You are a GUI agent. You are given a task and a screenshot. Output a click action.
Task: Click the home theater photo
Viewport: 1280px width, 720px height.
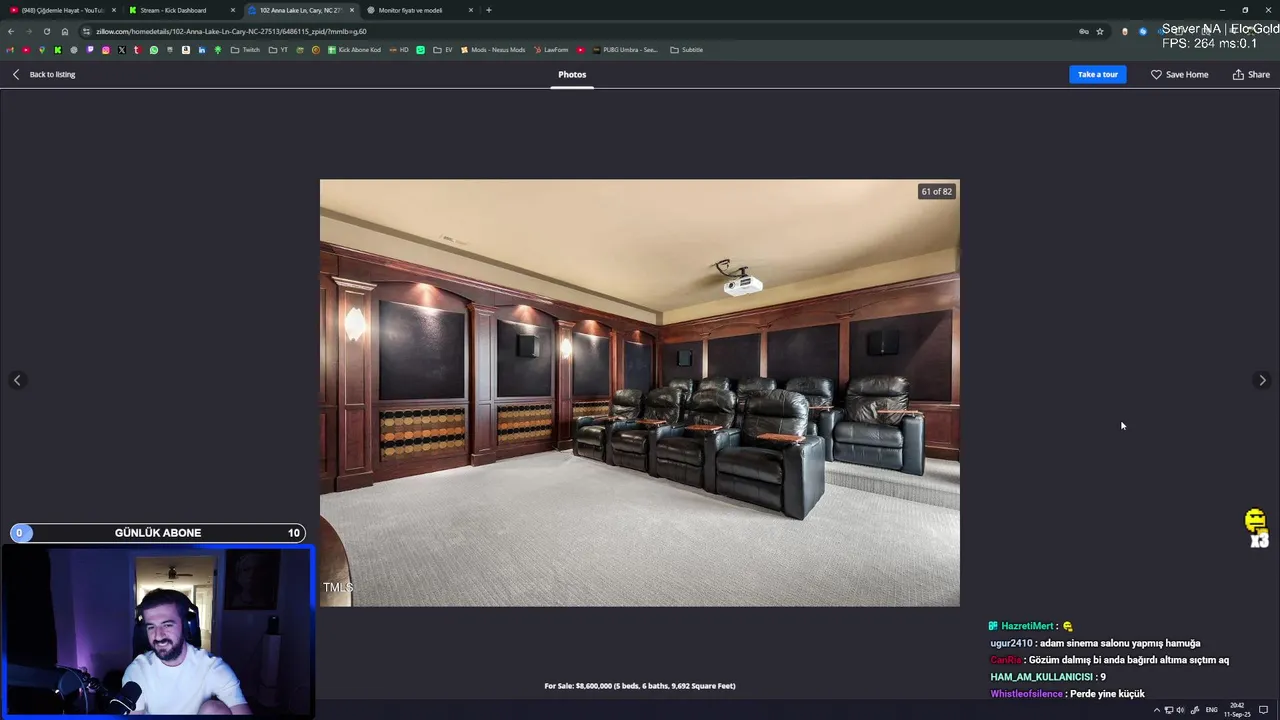[639, 393]
